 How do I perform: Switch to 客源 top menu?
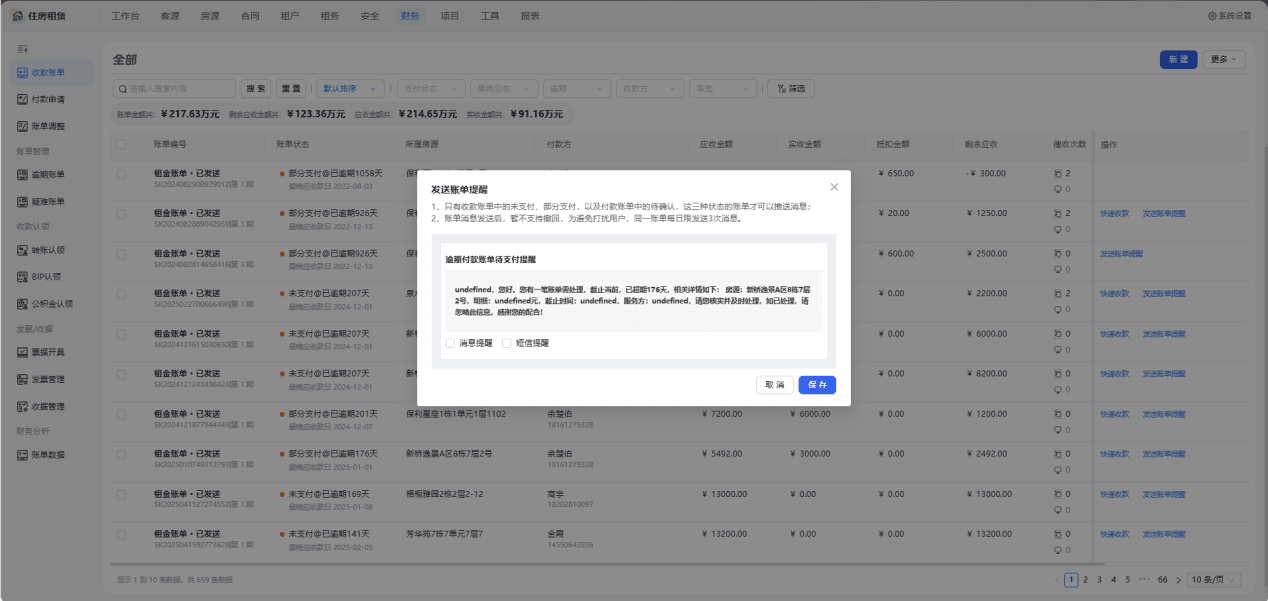point(170,16)
